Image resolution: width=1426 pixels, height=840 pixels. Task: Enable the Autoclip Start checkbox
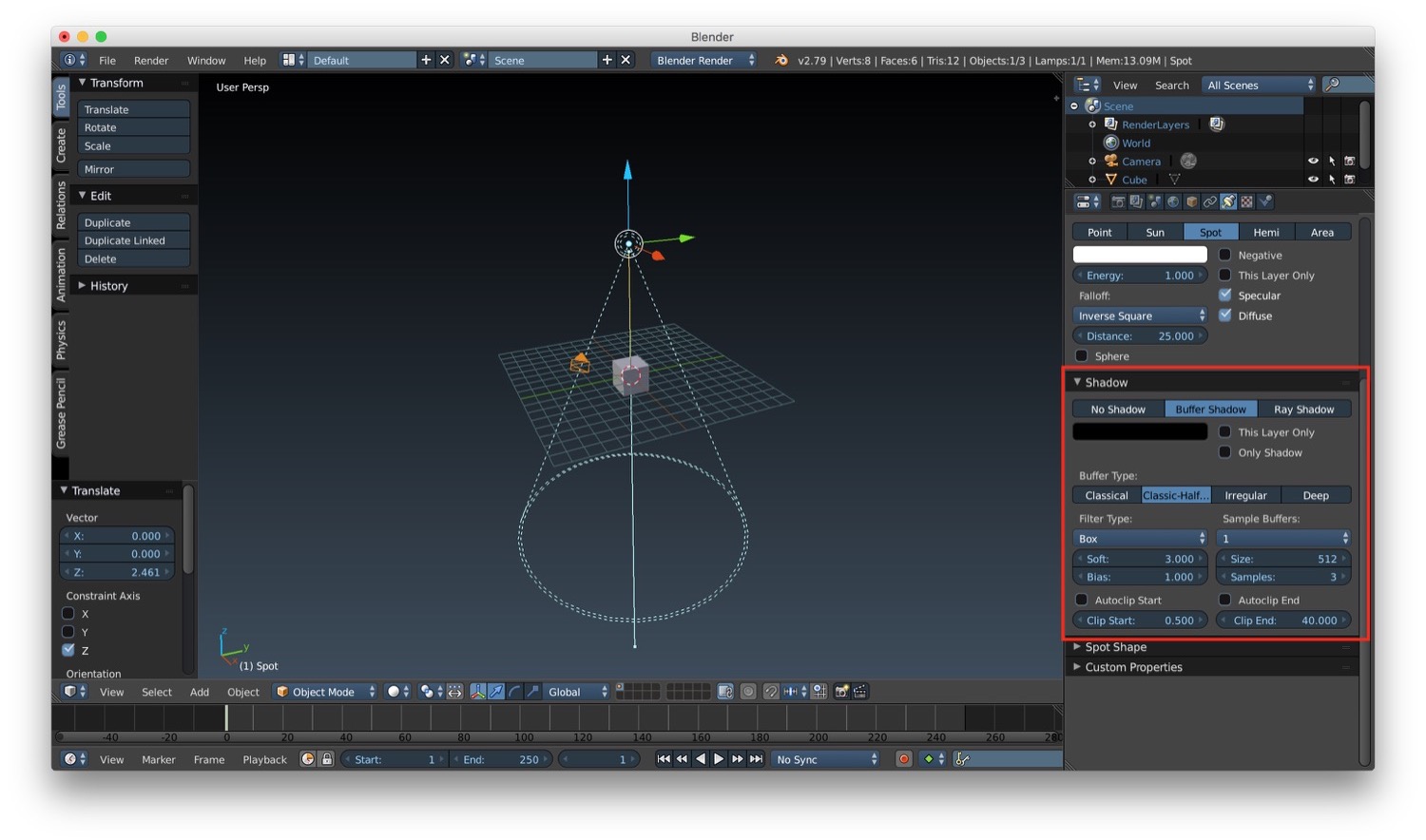pos(1082,600)
